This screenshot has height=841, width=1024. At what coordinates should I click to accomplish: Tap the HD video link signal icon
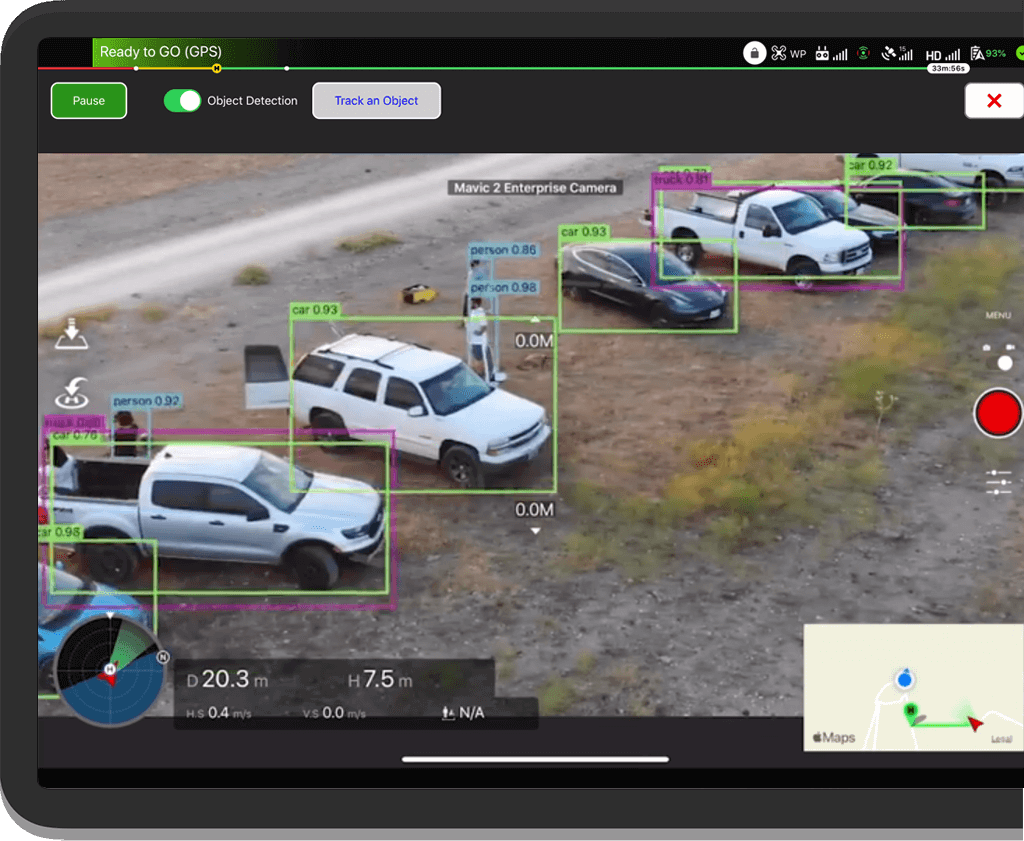942,55
